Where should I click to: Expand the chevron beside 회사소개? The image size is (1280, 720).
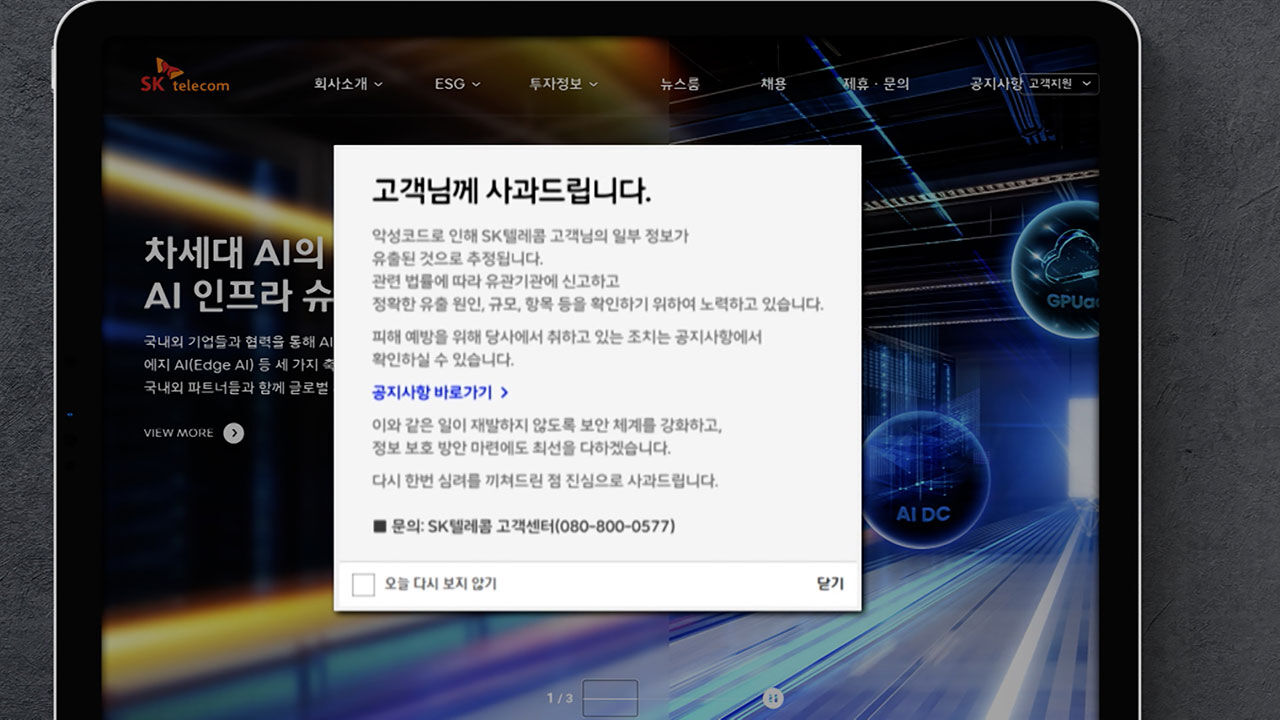coord(378,85)
